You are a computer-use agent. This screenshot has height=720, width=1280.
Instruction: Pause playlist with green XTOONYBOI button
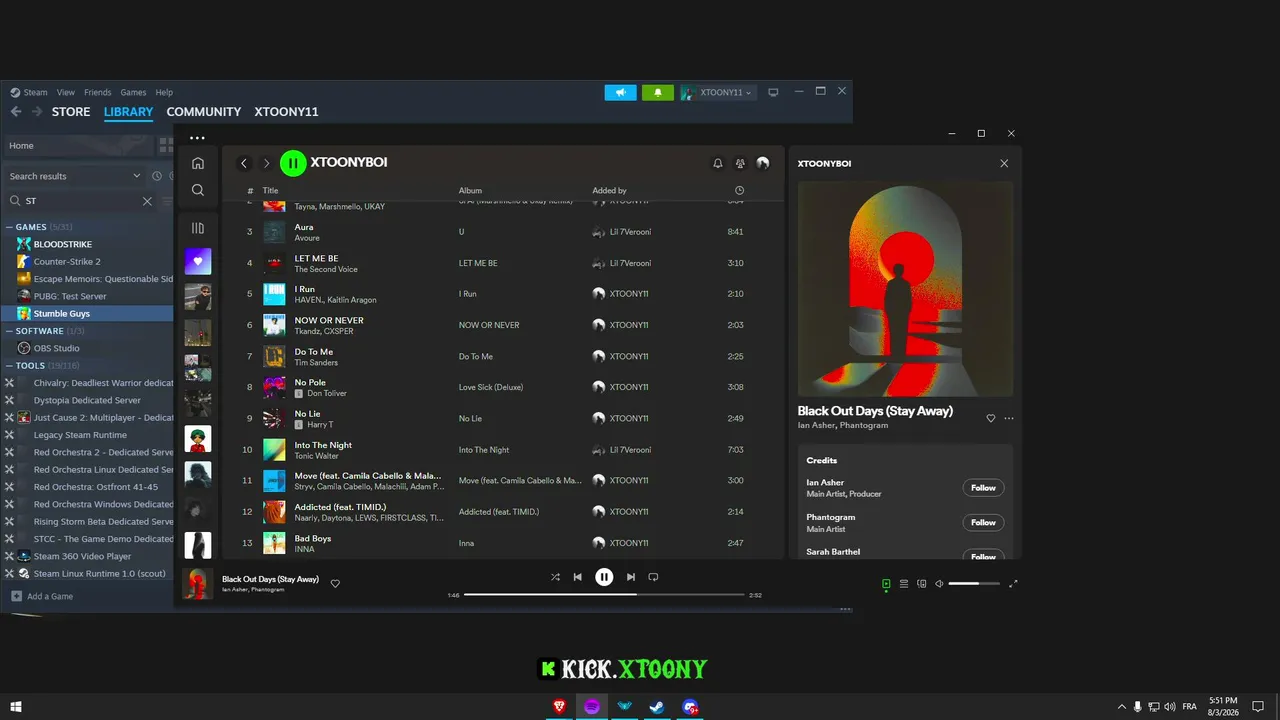[293, 163]
